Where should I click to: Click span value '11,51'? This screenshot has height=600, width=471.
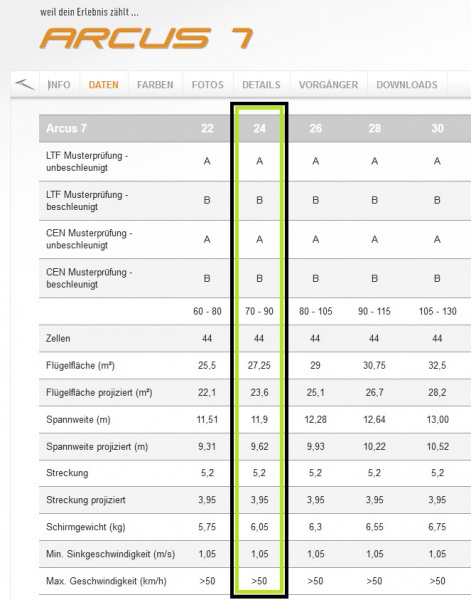pyautogui.click(x=207, y=420)
